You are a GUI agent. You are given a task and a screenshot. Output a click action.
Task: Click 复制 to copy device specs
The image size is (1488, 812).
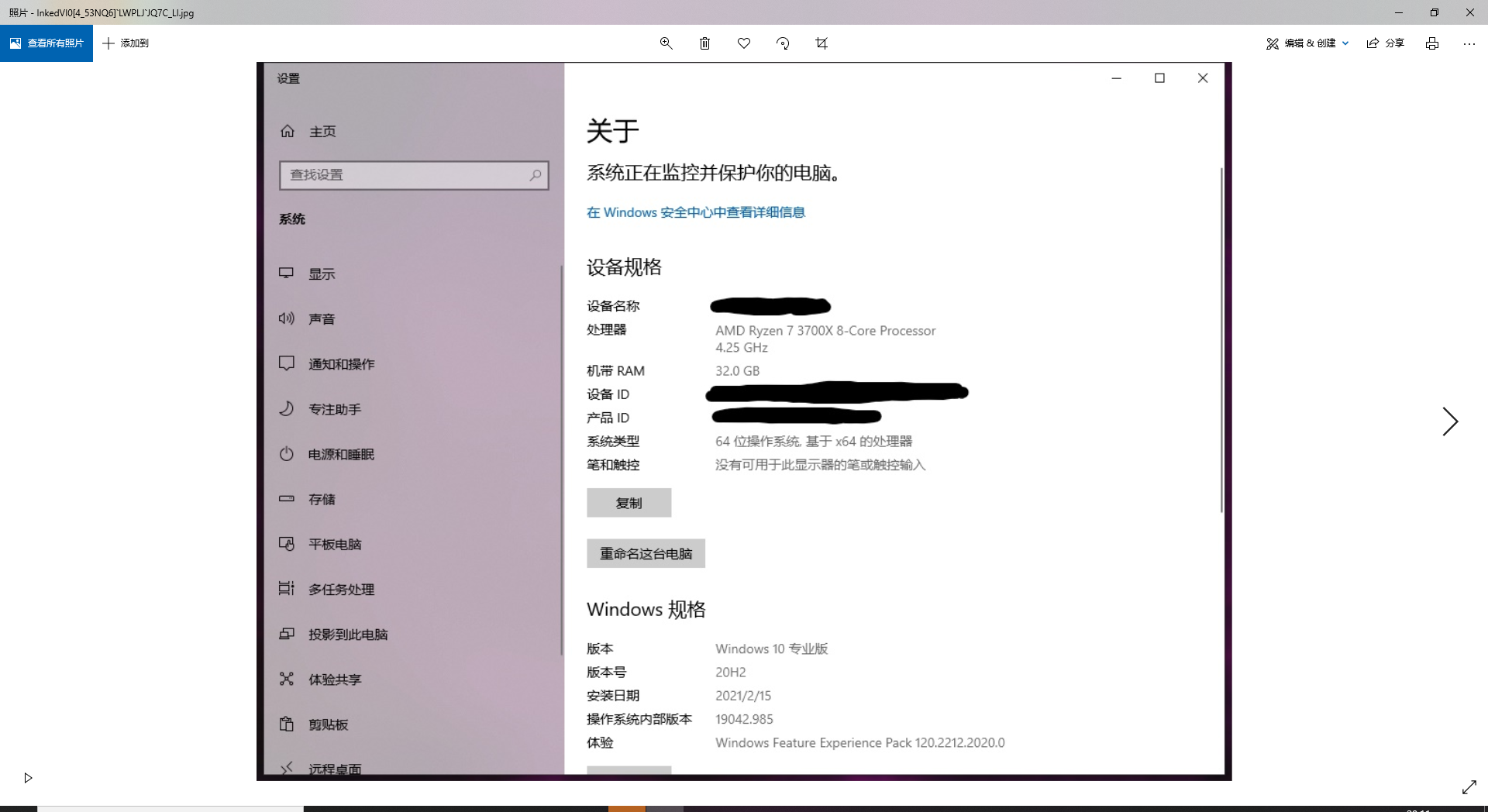[x=629, y=502]
